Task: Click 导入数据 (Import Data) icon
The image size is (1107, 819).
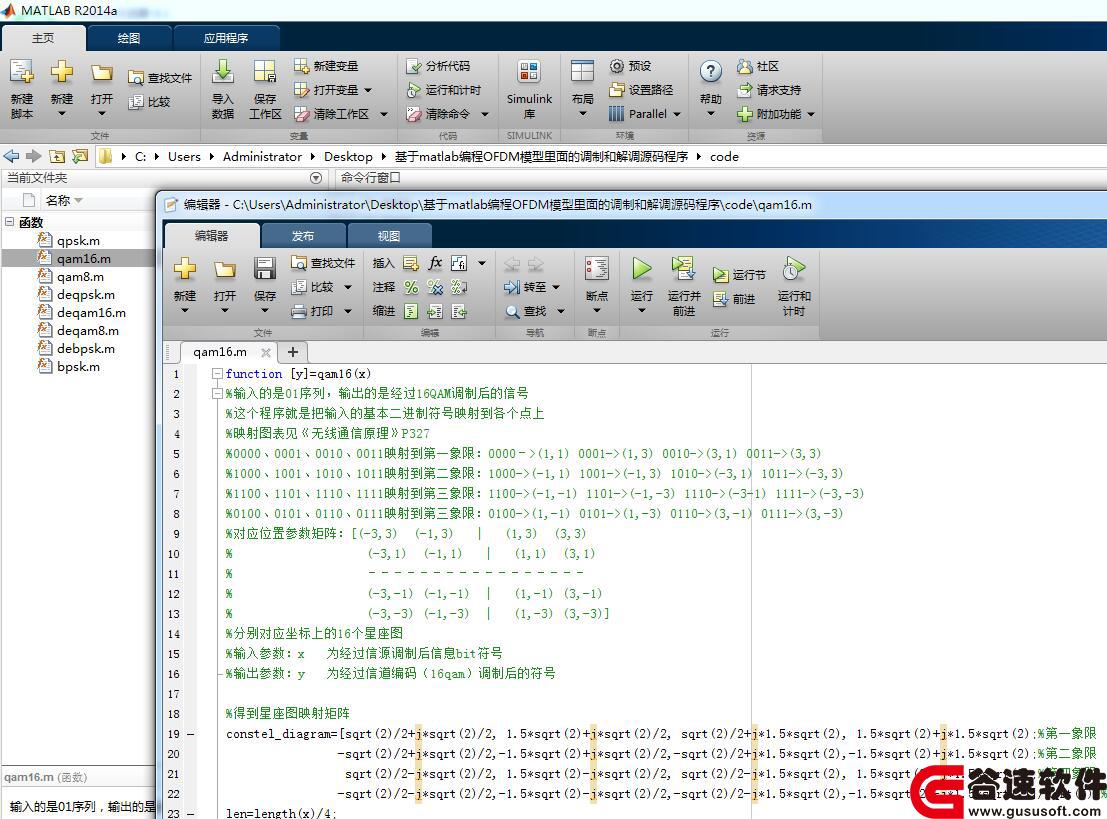Action: click(222, 72)
